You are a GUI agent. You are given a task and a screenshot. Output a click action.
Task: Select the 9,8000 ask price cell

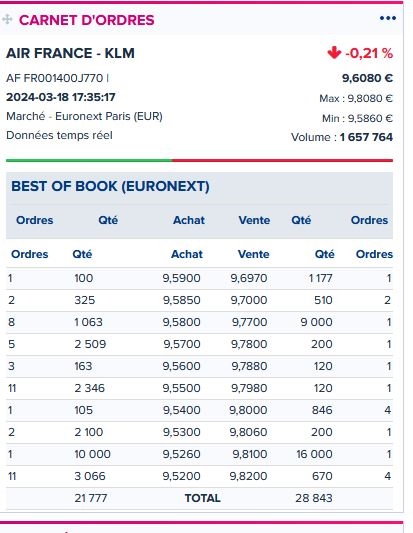248,410
